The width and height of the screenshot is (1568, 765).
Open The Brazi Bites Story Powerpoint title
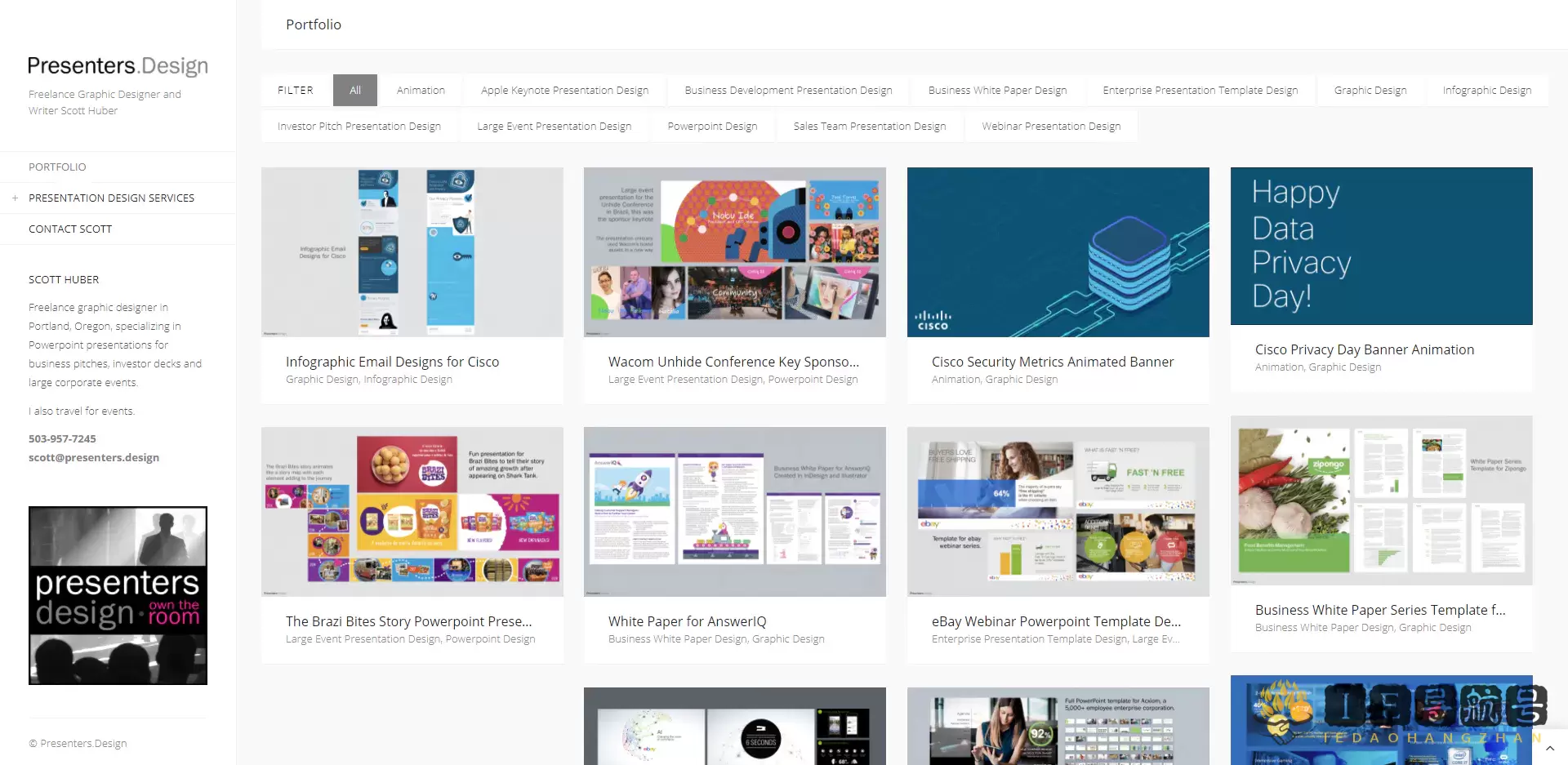[408, 621]
